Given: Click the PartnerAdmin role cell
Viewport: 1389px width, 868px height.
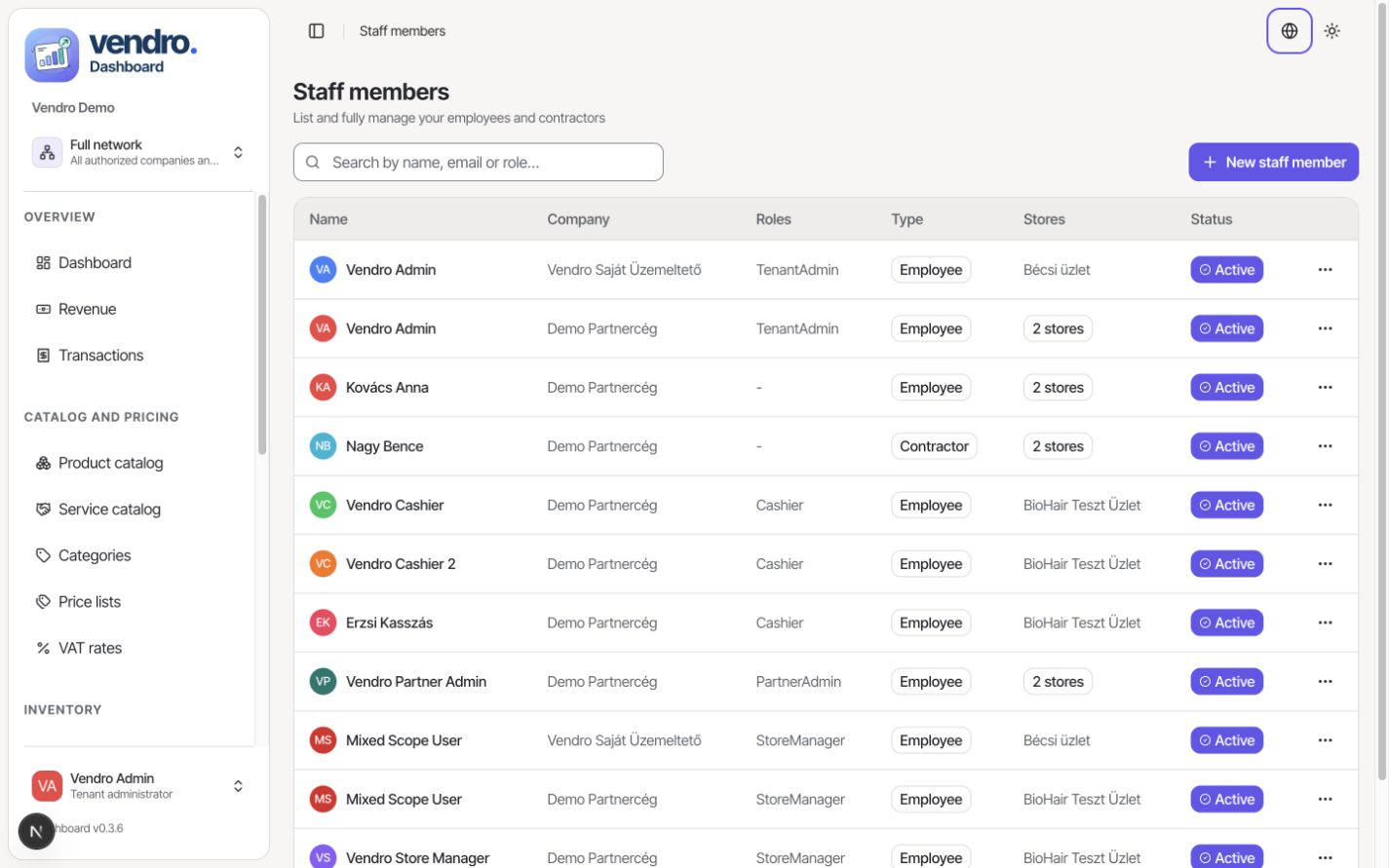Looking at the screenshot, I should 798,682.
